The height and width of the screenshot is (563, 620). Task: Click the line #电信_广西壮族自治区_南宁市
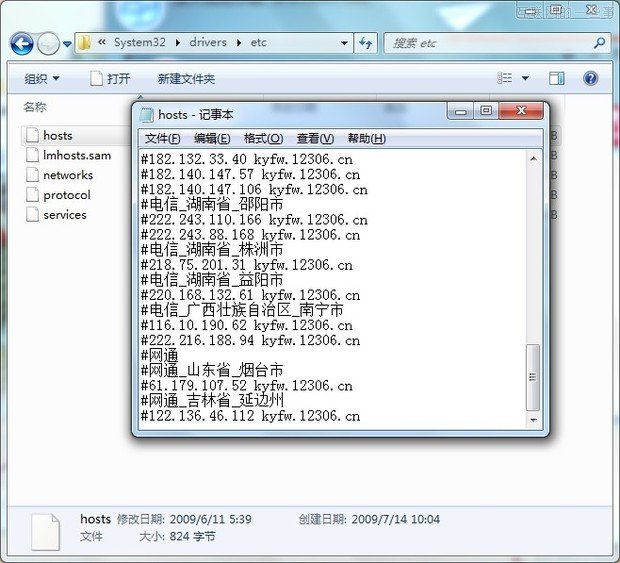pyautogui.click(x=242, y=310)
